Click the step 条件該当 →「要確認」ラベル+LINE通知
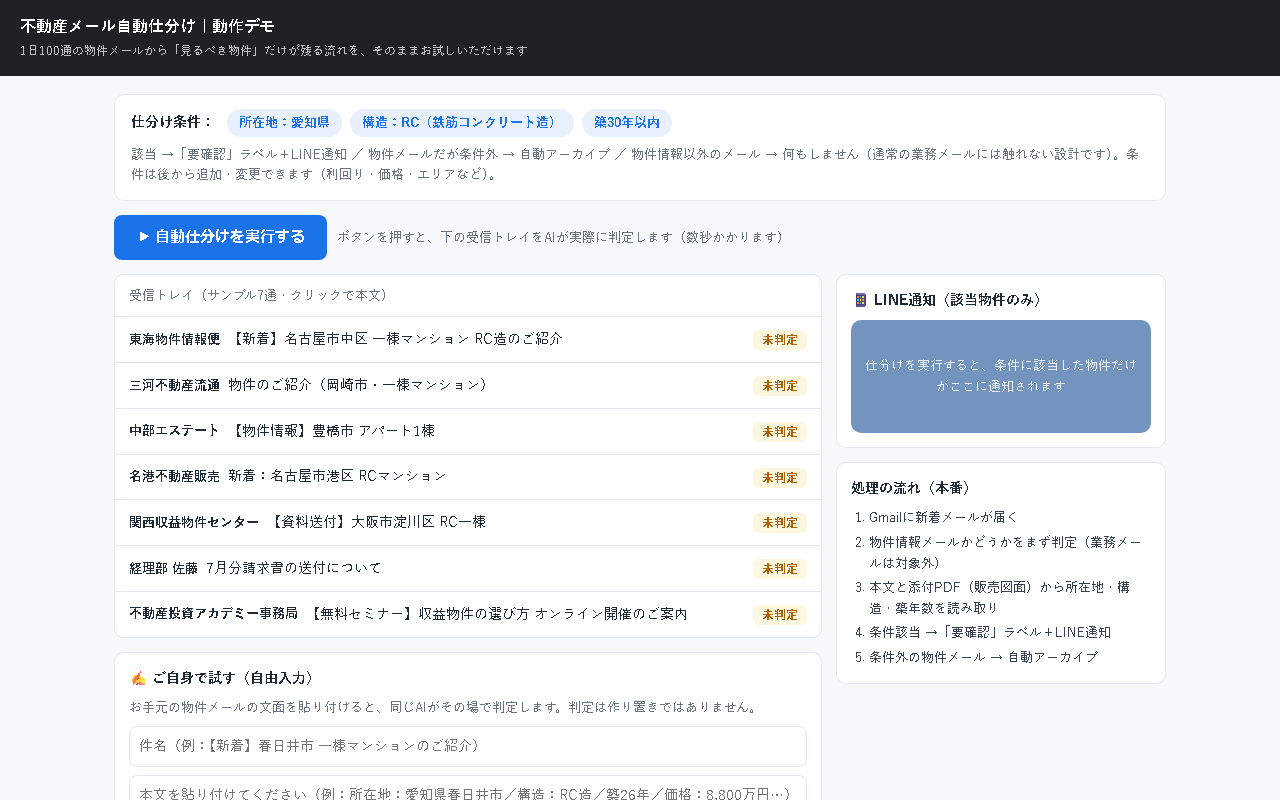Viewport: 1280px width, 800px height. click(x=990, y=632)
